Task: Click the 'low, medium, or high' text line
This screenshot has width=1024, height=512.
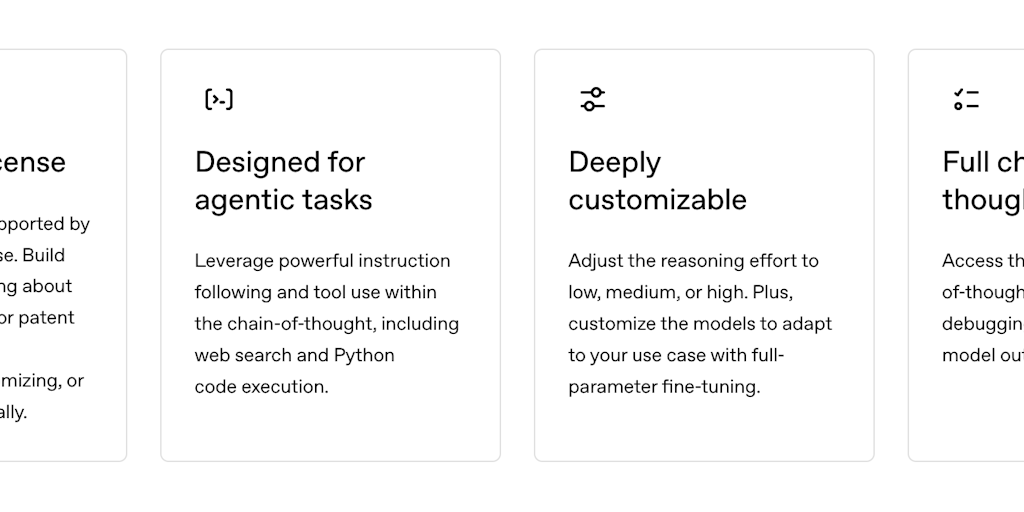Action: pos(680,292)
